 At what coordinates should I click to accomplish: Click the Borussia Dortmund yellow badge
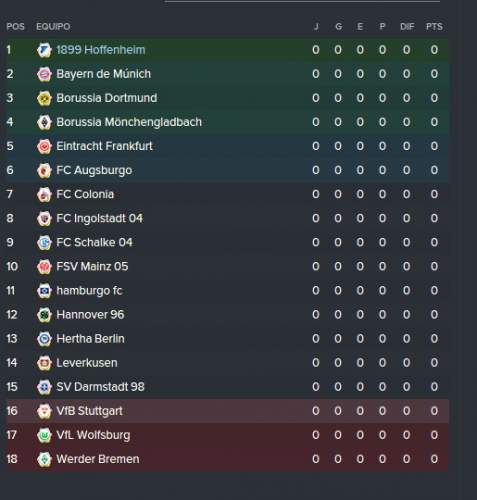click(x=44, y=98)
